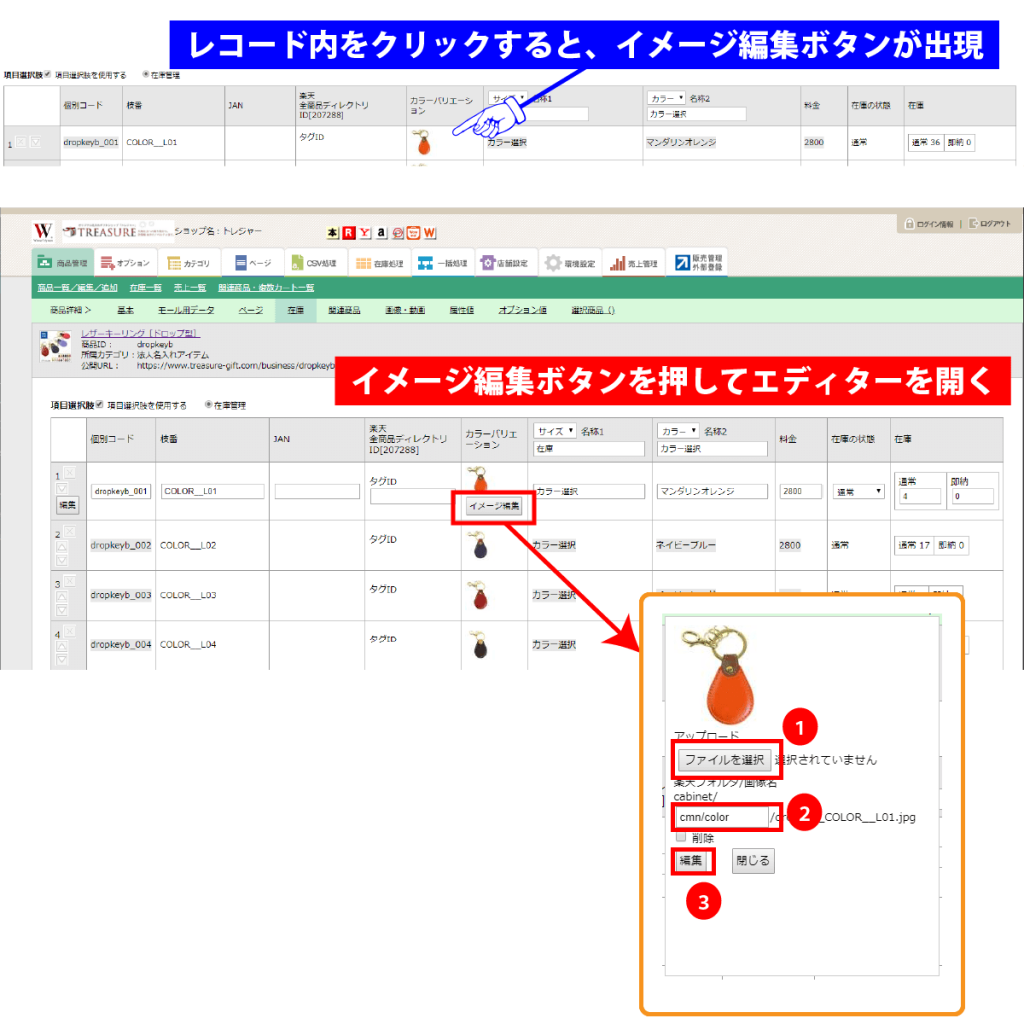The width and height of the screenshot is (1024, 1024).
Task: Click the cmn/color folder input field
Action: click(720, 817)
